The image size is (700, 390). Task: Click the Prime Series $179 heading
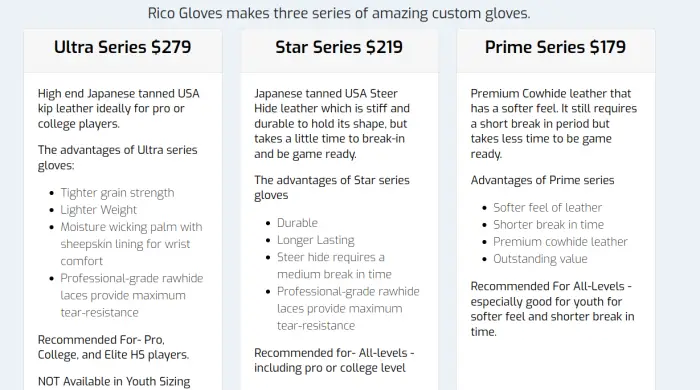point(555,47)
